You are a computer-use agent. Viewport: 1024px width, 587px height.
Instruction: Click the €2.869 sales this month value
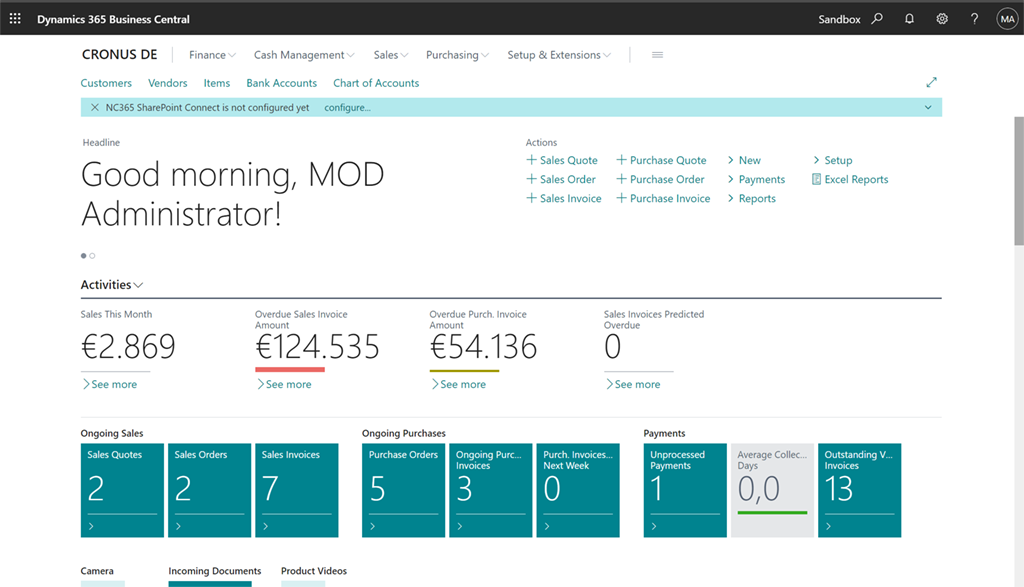[x=128, y=347]
